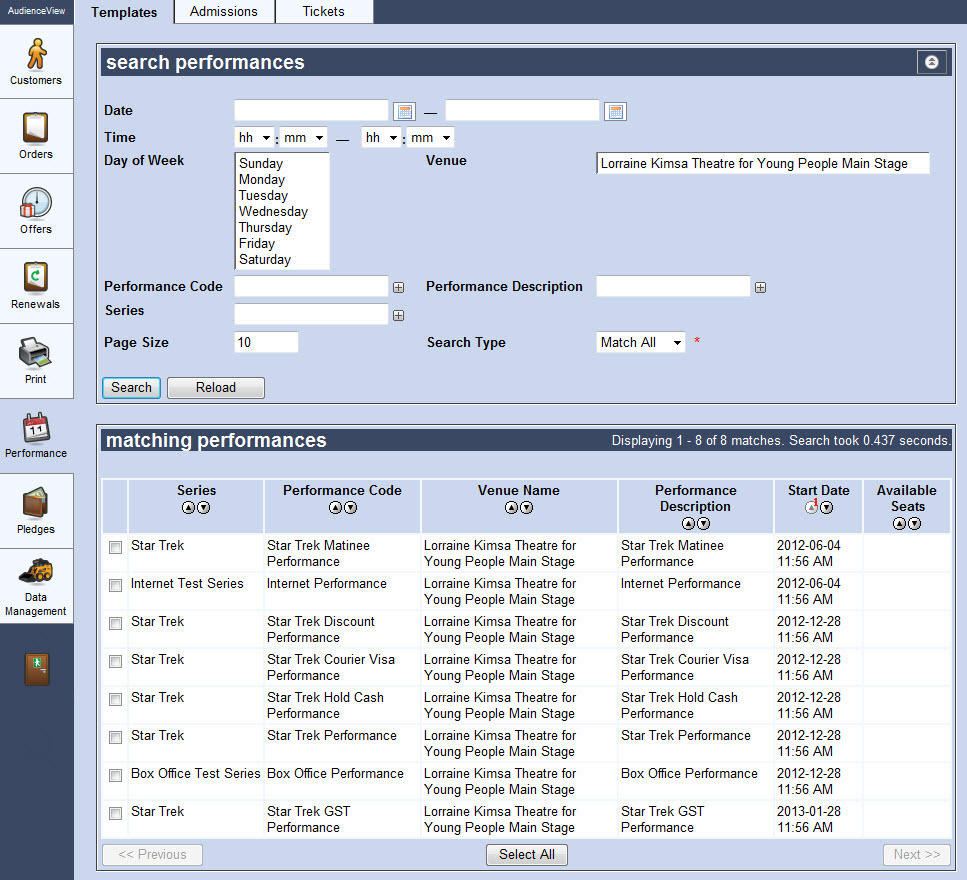The height and width of the screenshot is (880, 967).
Task: Sort Series column ascending
Action: [x=188, y=508]
